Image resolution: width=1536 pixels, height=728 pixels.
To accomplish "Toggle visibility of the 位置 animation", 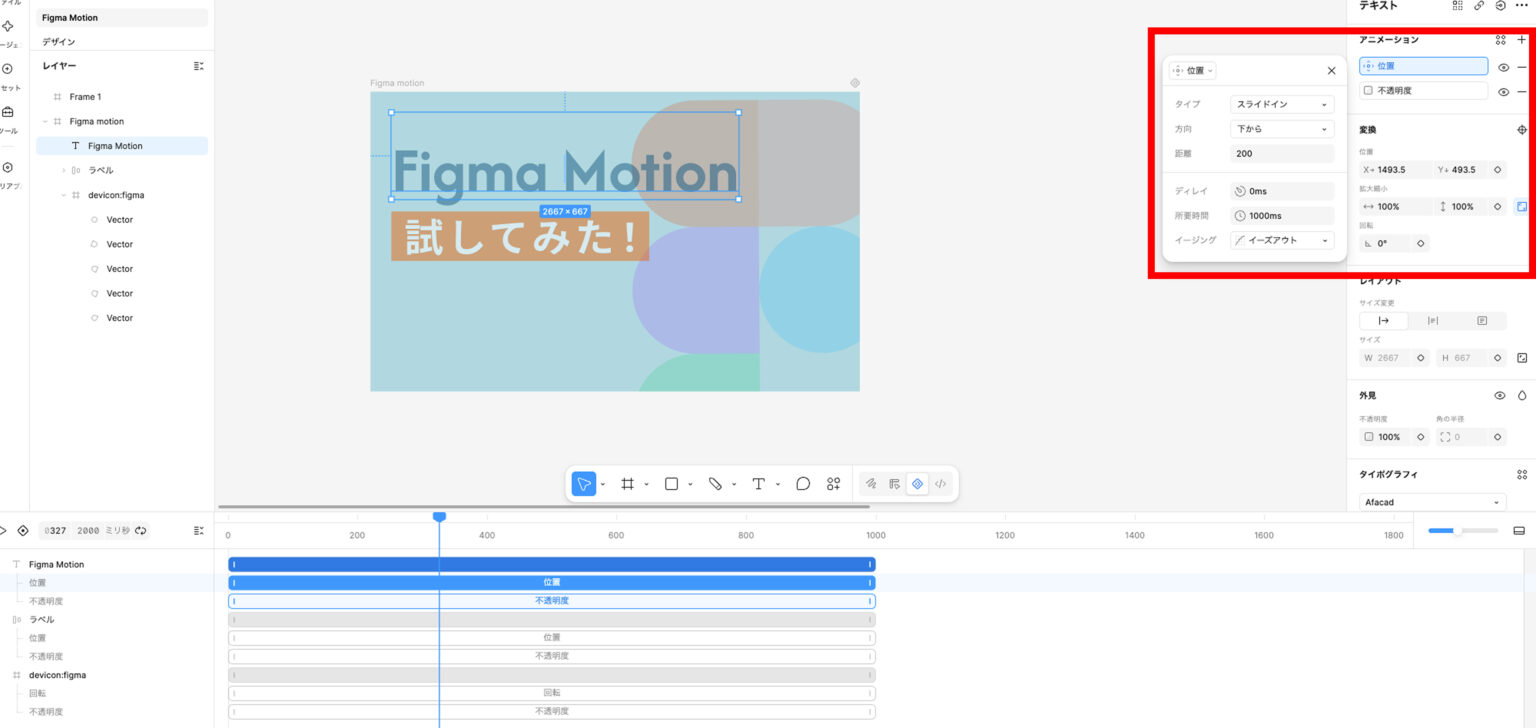I will [x=1503, y=67].
